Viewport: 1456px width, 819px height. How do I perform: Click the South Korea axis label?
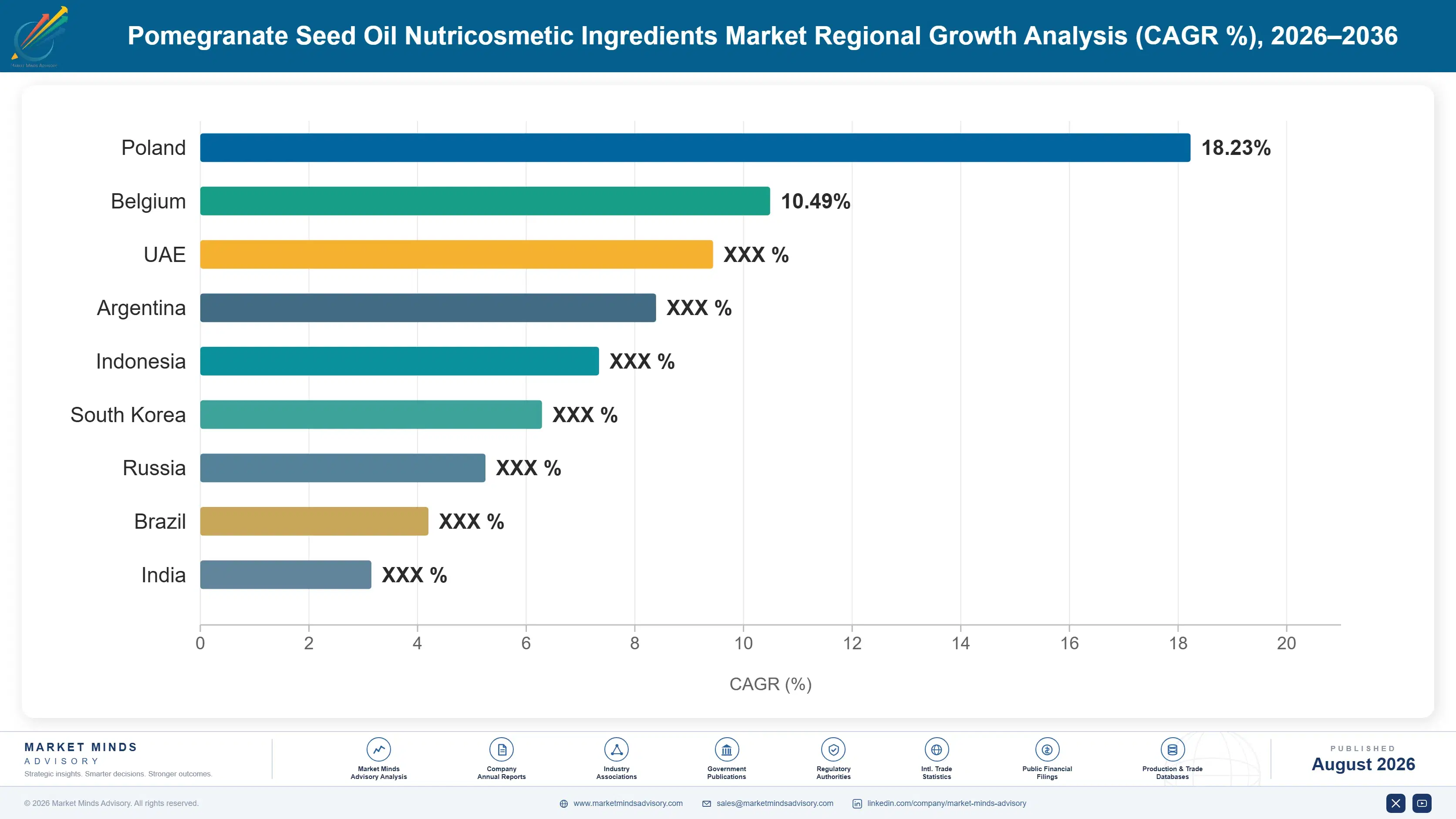point(128,415)
